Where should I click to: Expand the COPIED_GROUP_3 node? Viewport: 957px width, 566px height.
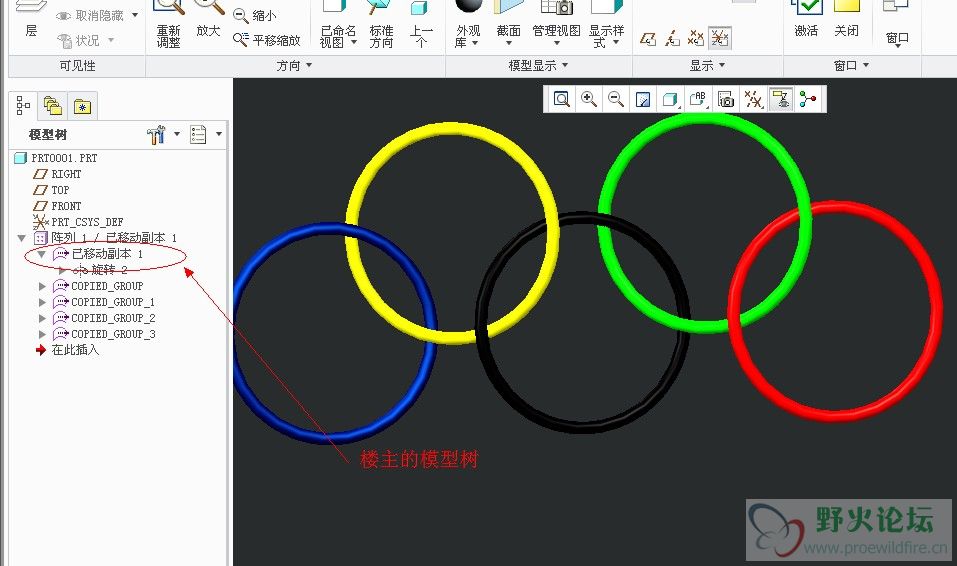42,334
